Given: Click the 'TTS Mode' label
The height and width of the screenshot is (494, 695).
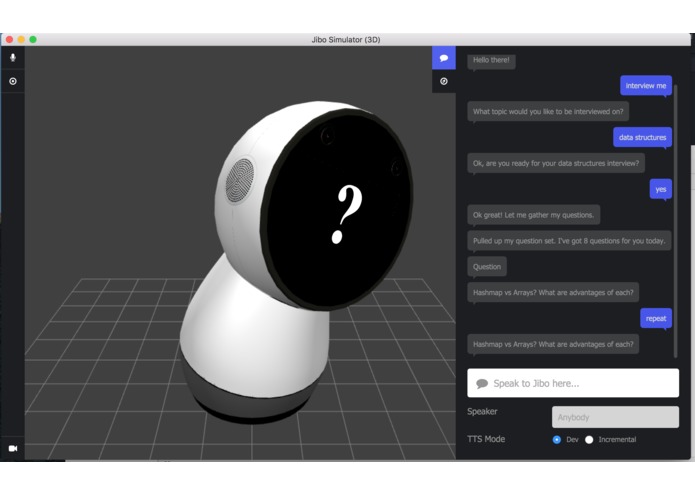Looking at the screenshot, I should pos(486,439).
